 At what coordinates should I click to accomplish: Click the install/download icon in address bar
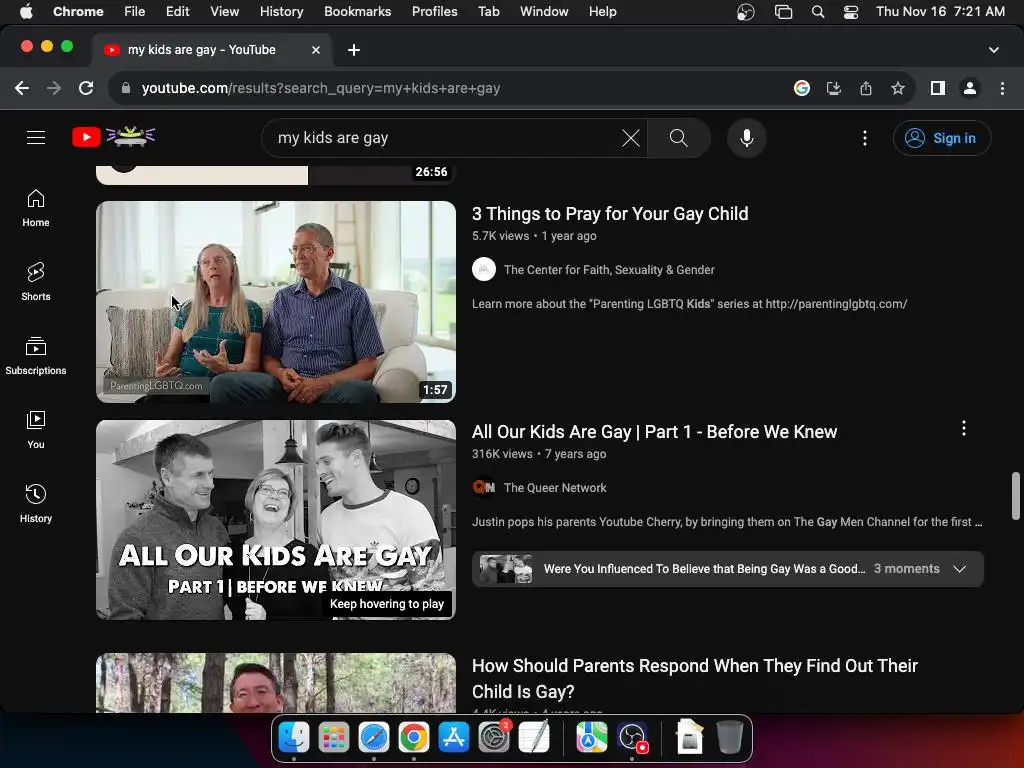click(834, 88)
